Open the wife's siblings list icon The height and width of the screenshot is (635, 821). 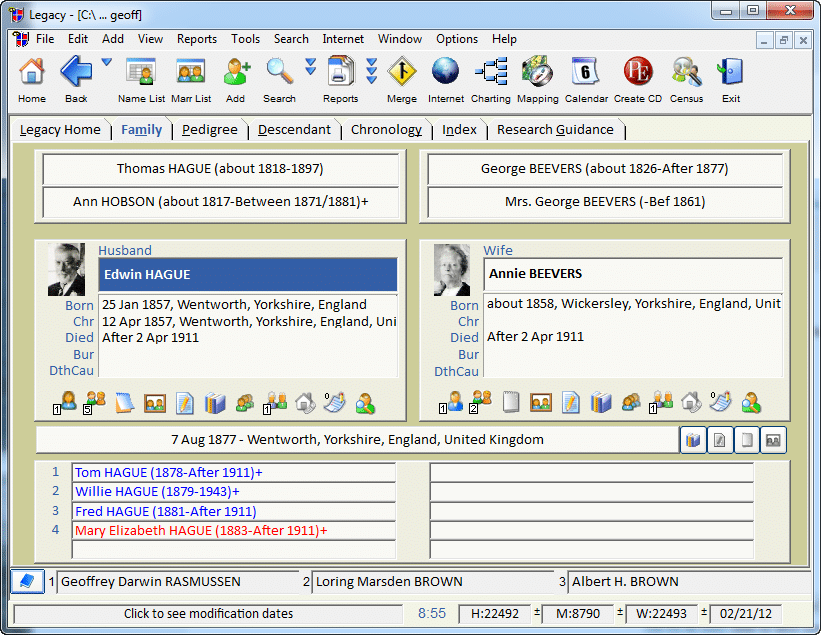[x=481, y=403]
